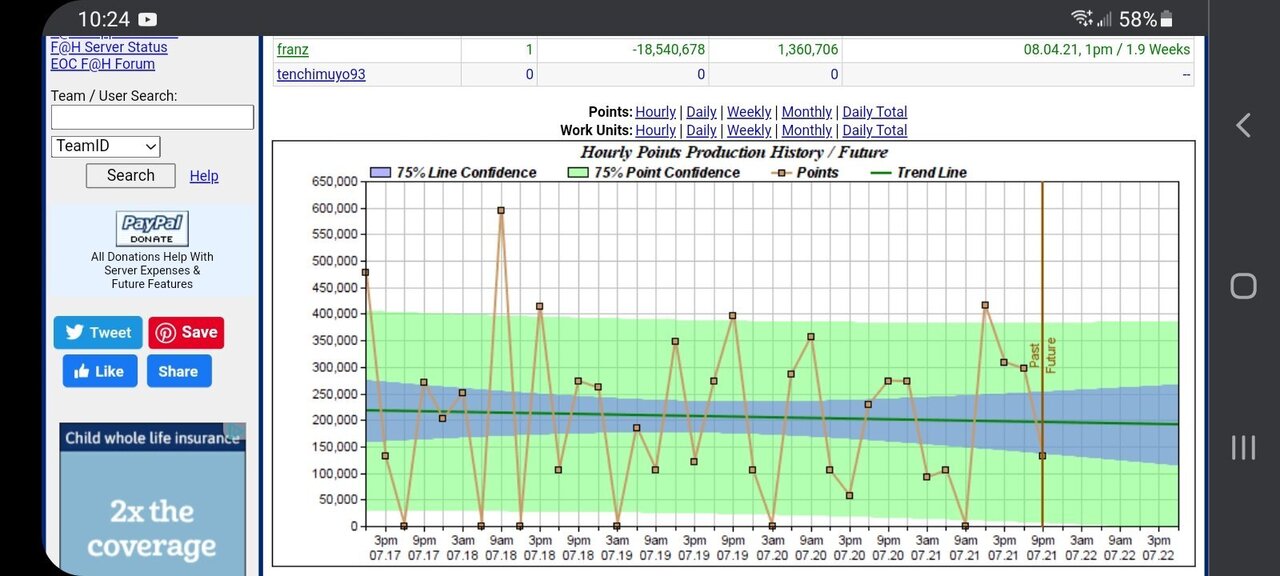The height and width of the screenshot is (576, 1280).
Task: Click the Pinterest Save button
Action: tap(186, 333)
